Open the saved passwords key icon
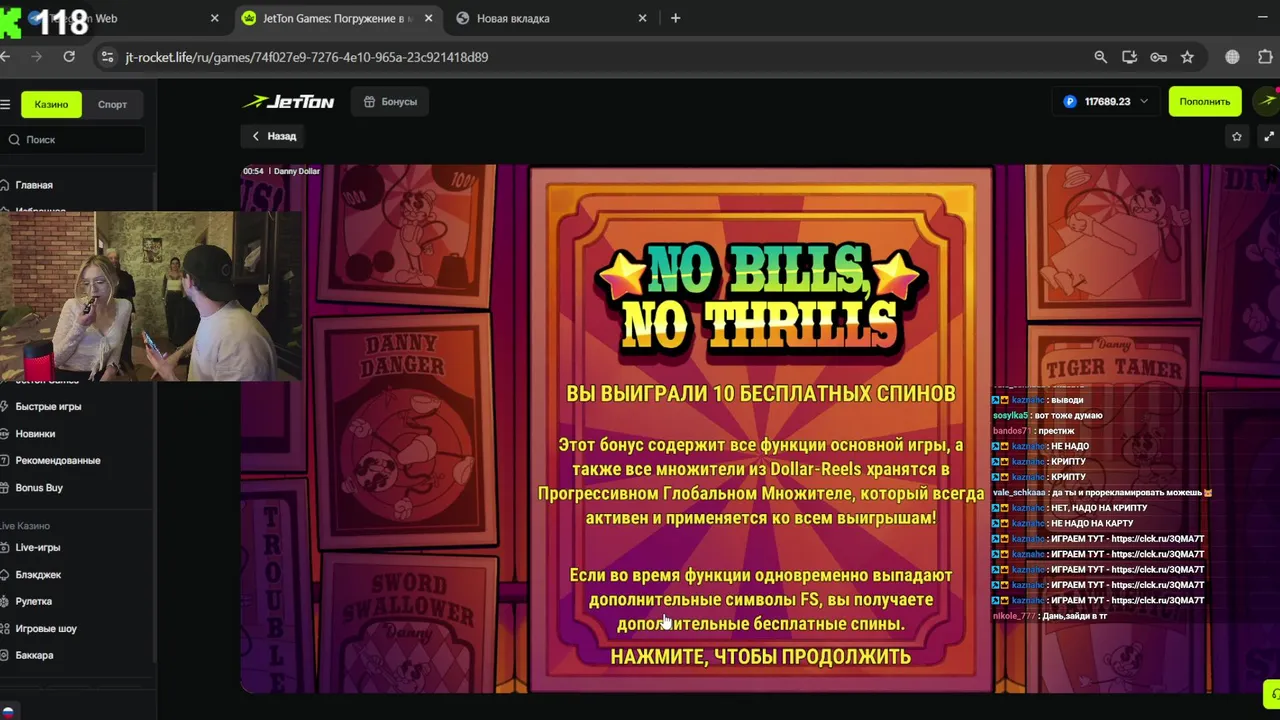 pos(1158,57)
